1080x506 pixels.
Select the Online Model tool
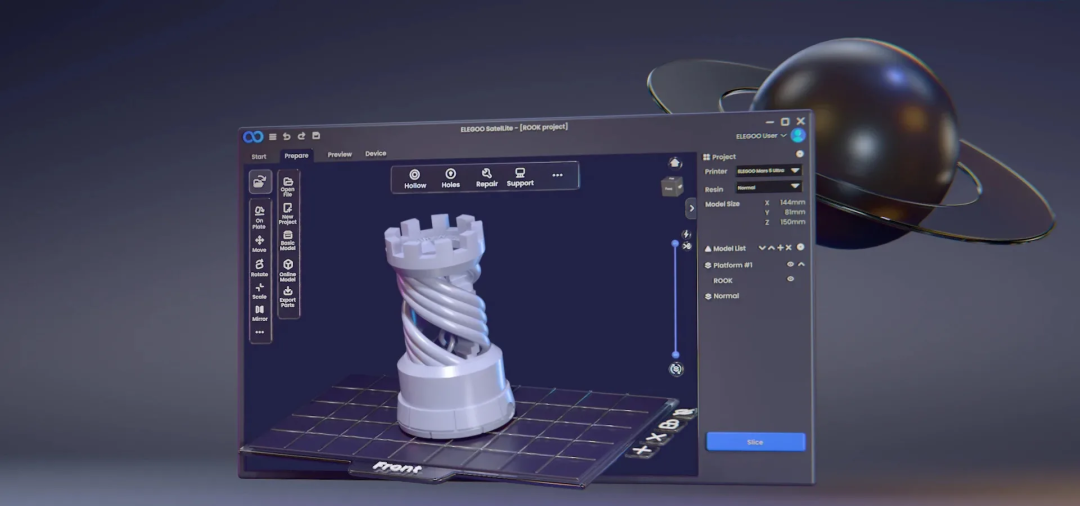[x=288, y=270]
